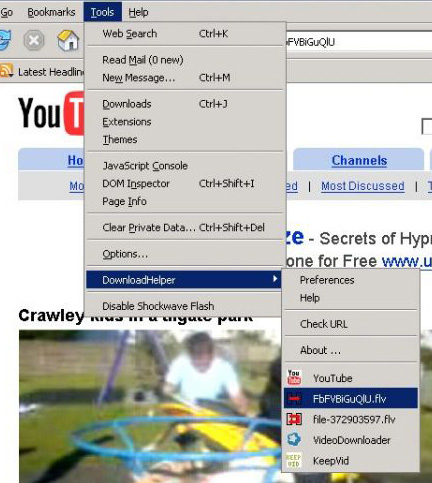Click the VideoDownloader gear icon
Viewport: 432px width, 483px height.
(294, 440)
